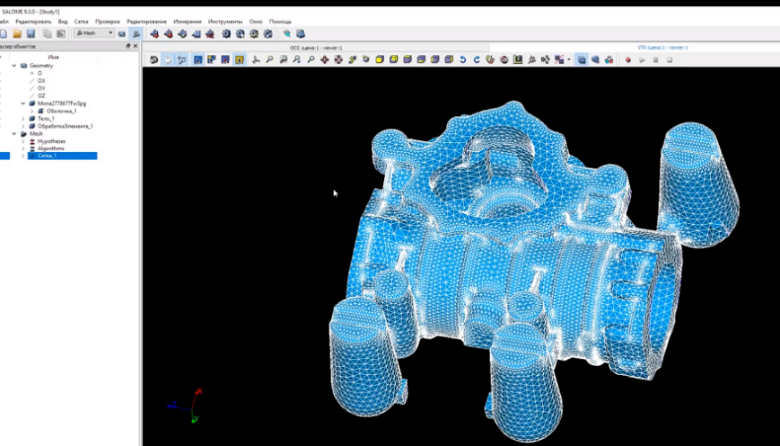The width and height of the screenshot is (780, 446).
Task: Select the Algorithms tree item
Action: [52, 148]
